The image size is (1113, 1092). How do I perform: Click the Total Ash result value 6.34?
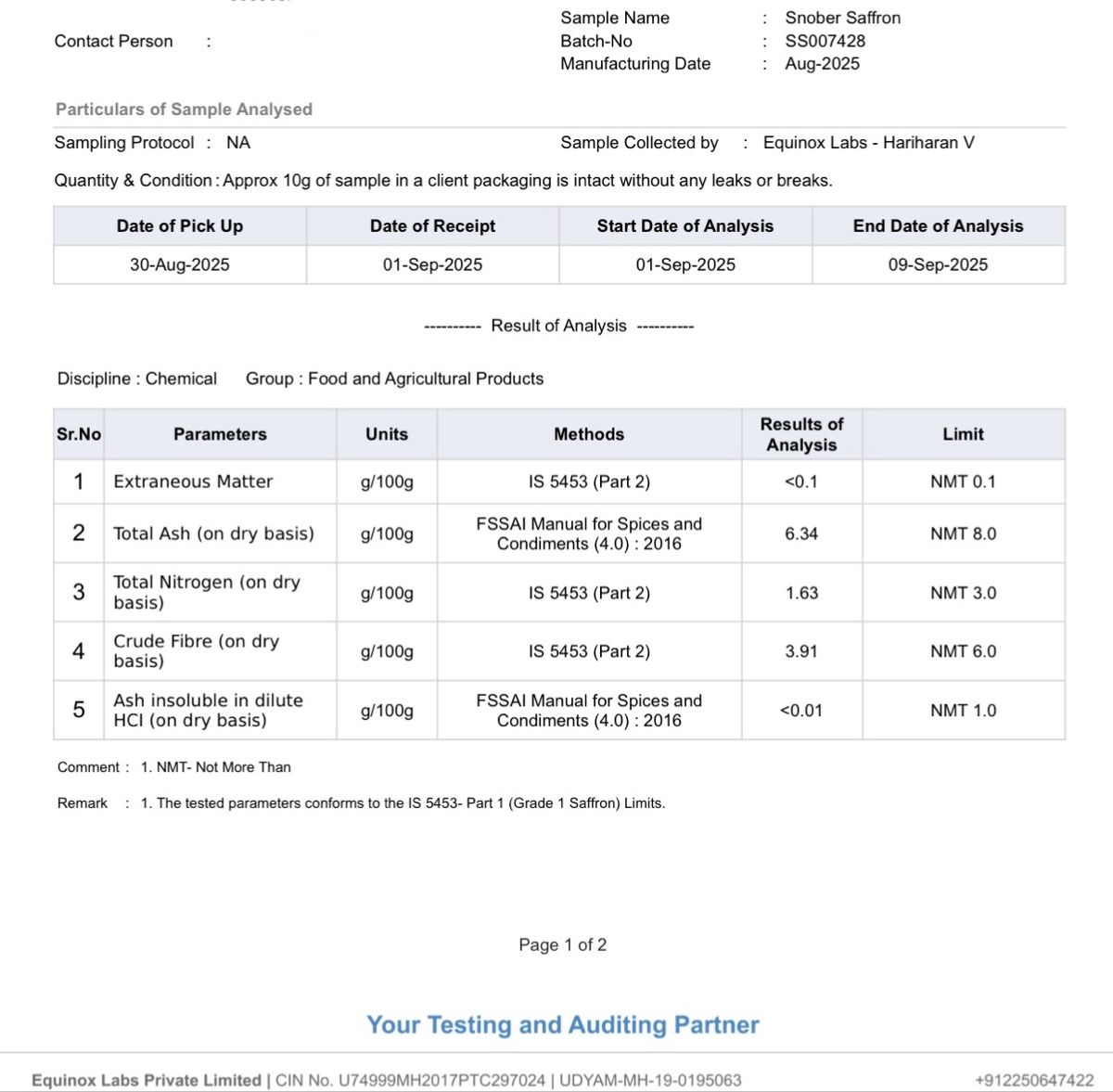(x=801, y=533)
